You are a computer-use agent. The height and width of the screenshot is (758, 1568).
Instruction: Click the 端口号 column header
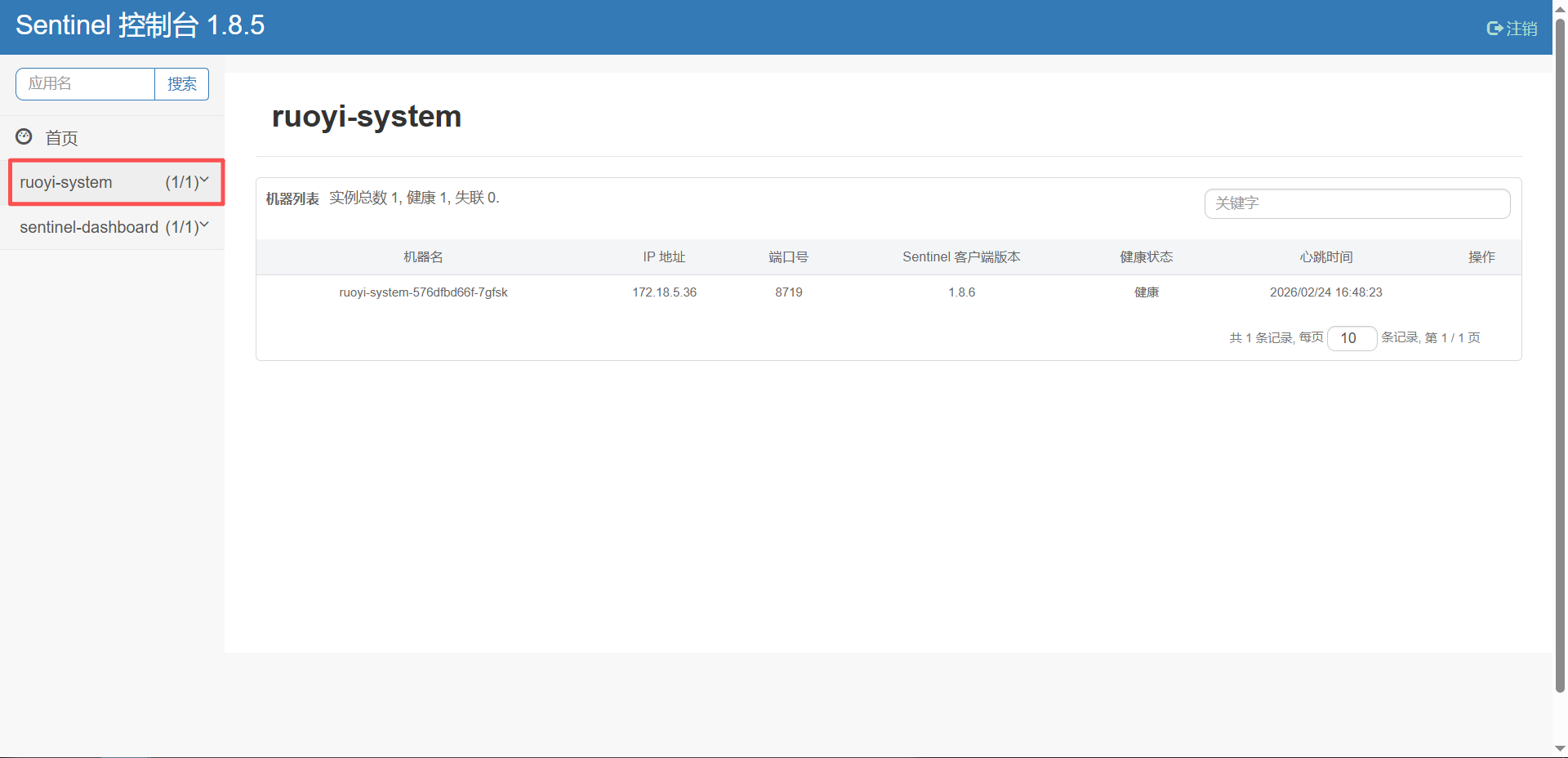pyautogui.click(x=788, y=257)
